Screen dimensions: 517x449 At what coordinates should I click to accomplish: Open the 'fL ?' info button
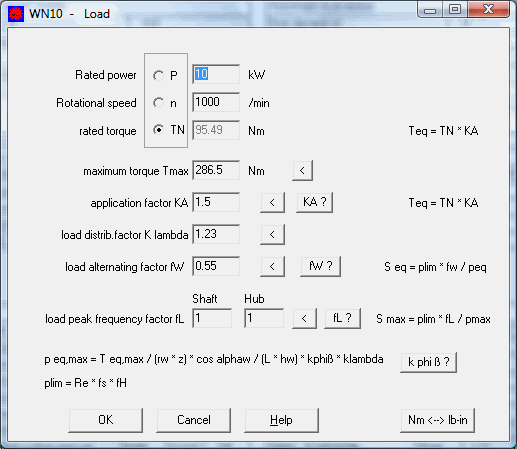(x=342, y=319)
